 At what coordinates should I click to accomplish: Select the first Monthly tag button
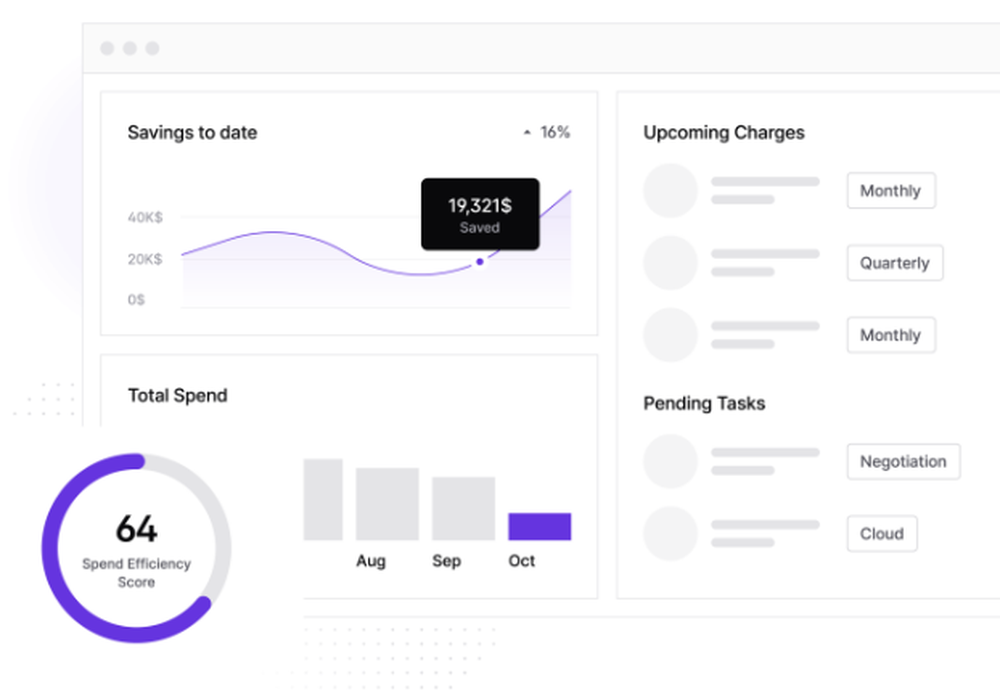[890, 191]
